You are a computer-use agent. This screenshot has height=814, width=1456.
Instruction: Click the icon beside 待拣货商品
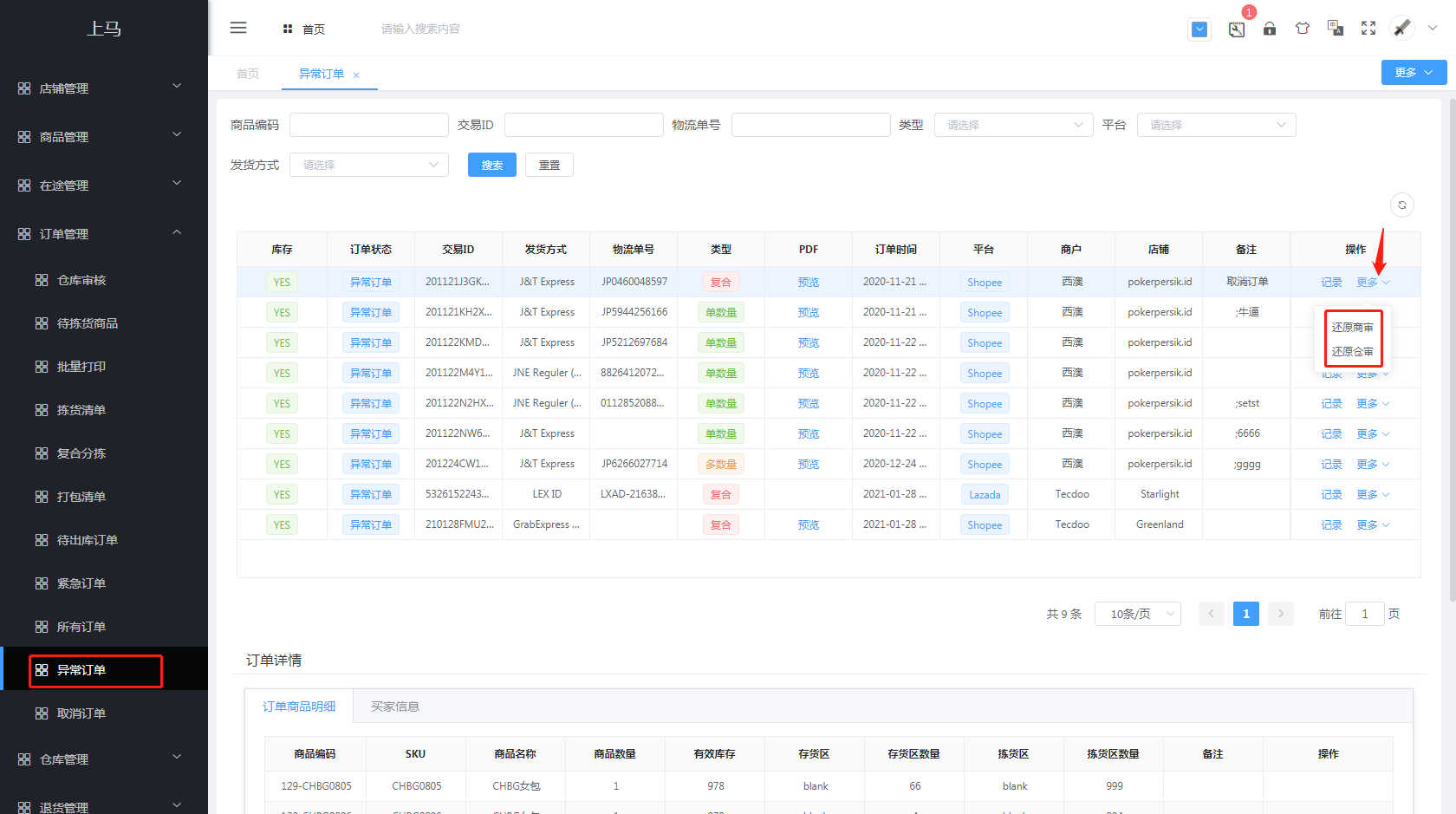pyautogui.click(x=42, y=323)
